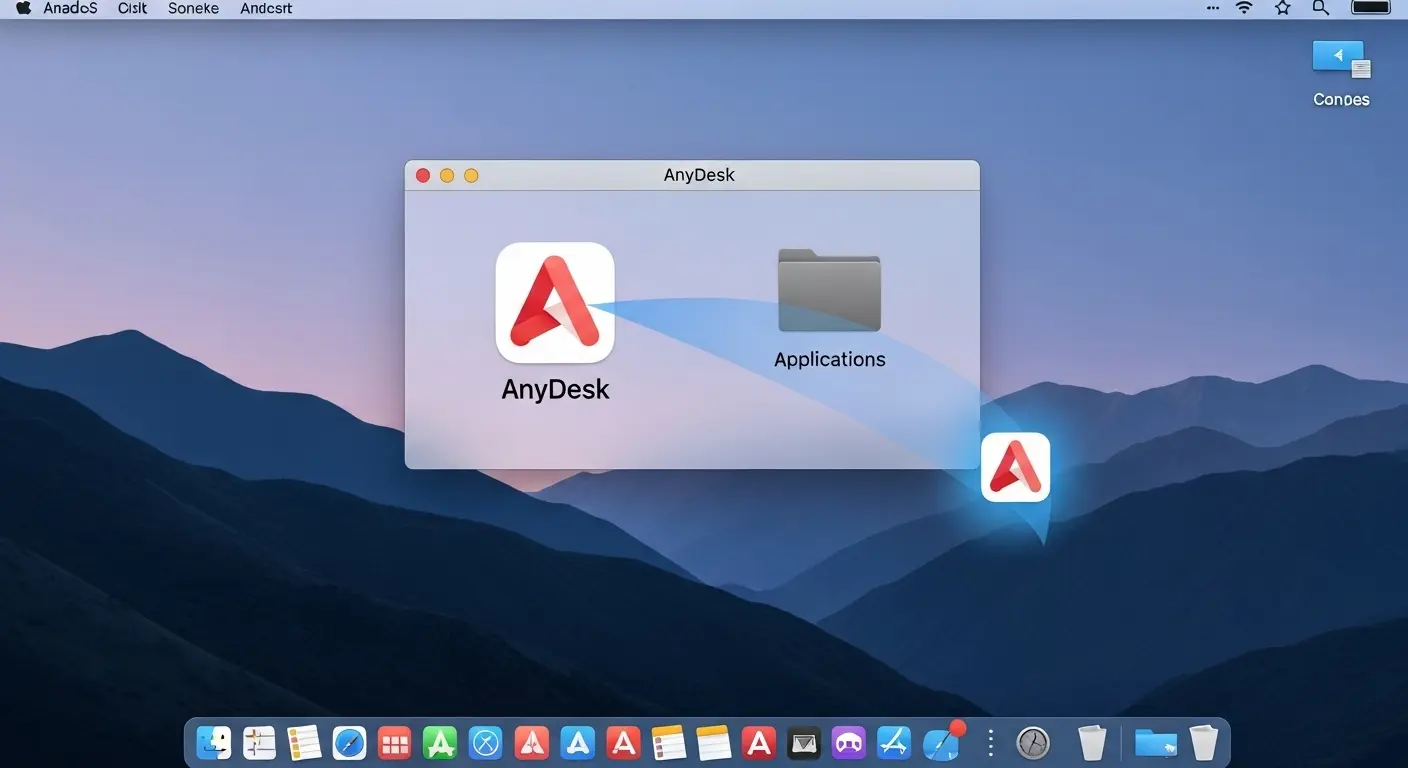The height and width of the screenshot is (768, 1408).
Task: Click the star icon in the menu bar
Action: coord(1283,8)
